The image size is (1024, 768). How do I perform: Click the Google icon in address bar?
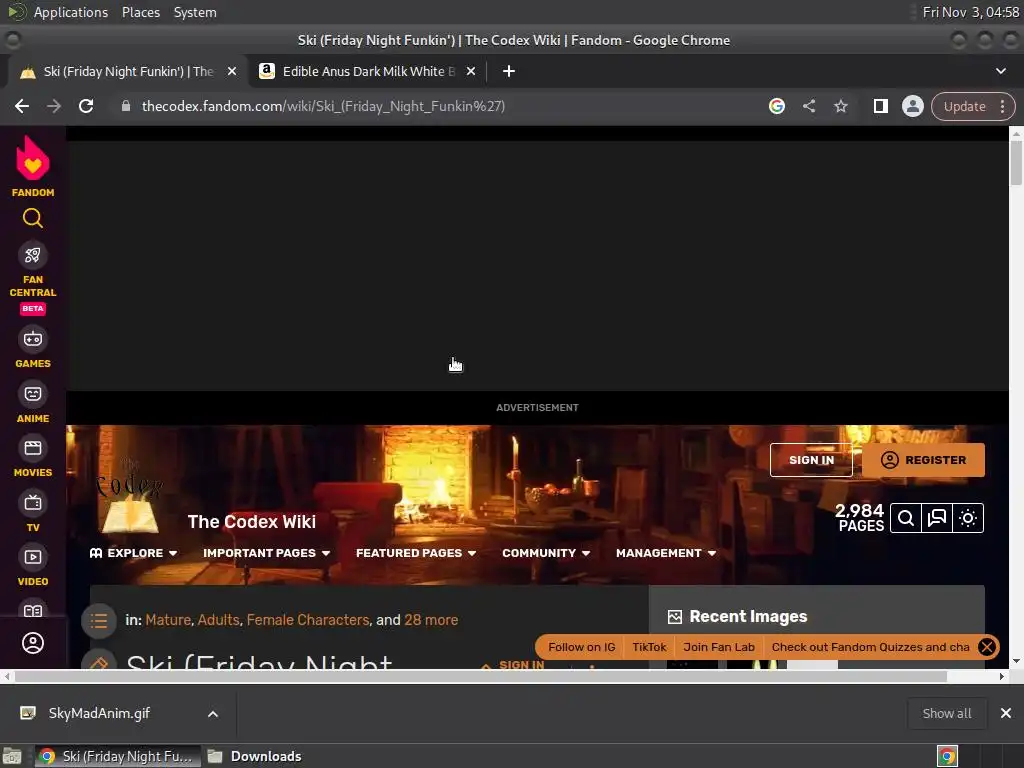tap(777, 106)
